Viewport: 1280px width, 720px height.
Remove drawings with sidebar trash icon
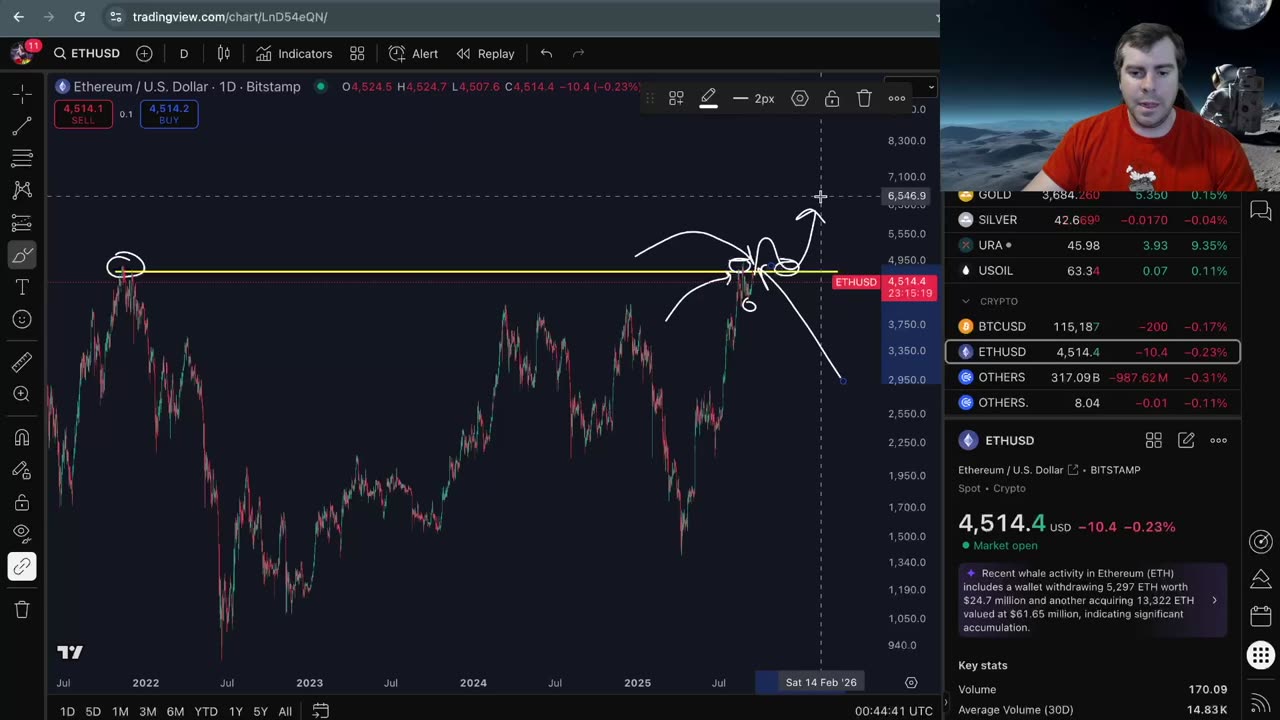pos(21,609)
